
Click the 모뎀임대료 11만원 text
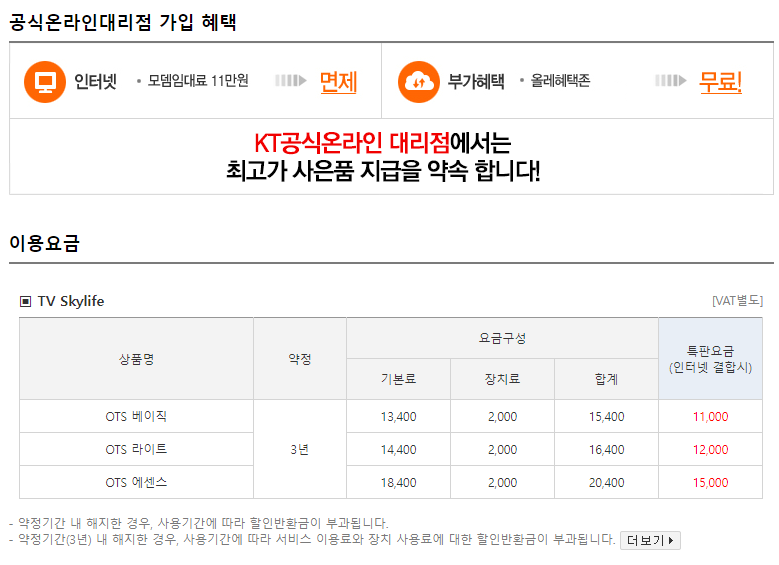pos(198,81)
